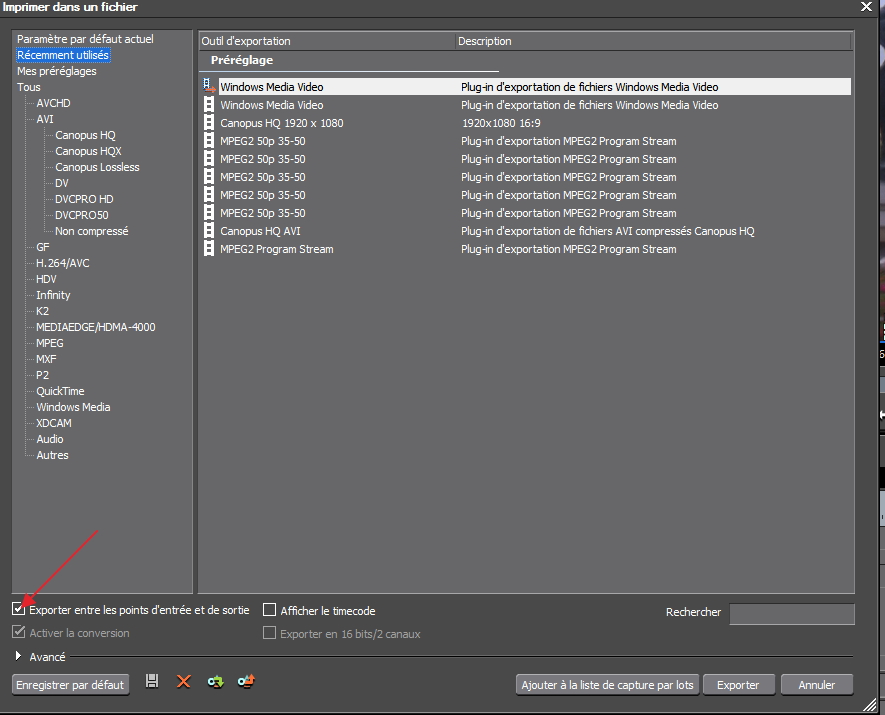This screenshot has width=885, height=715.
Task: Click the film strip icon beside MPEG2 Program Stream
Action: tap(209, 249)
